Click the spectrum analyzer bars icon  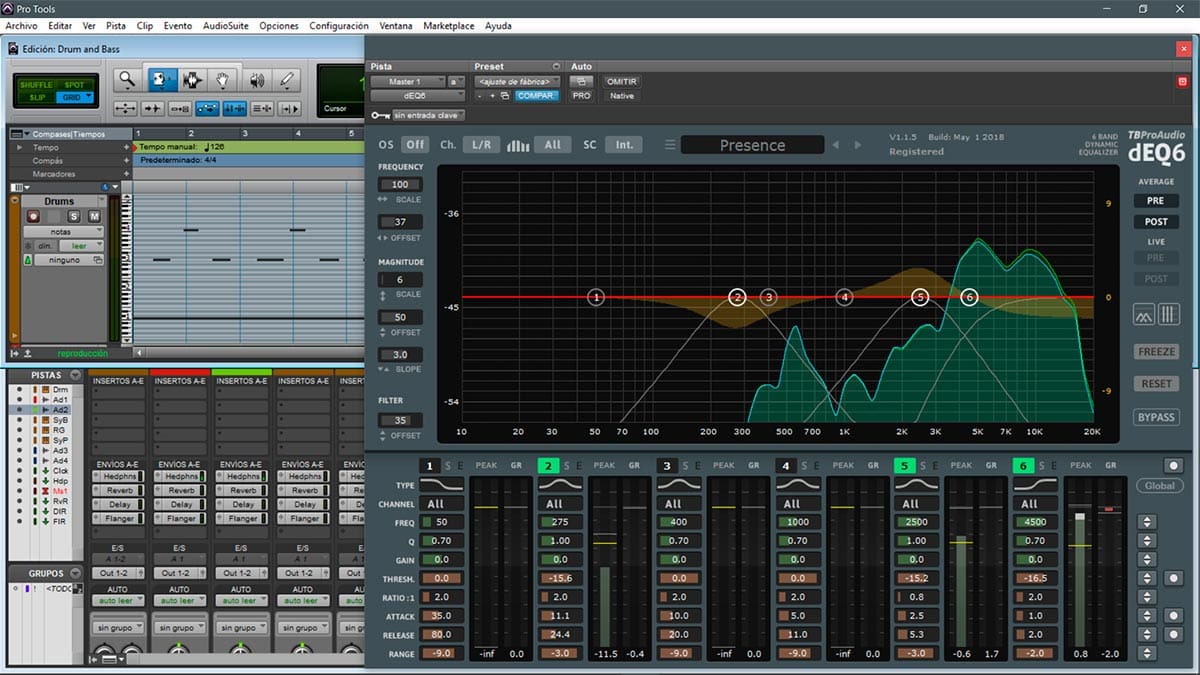click(x=518, y=145)
